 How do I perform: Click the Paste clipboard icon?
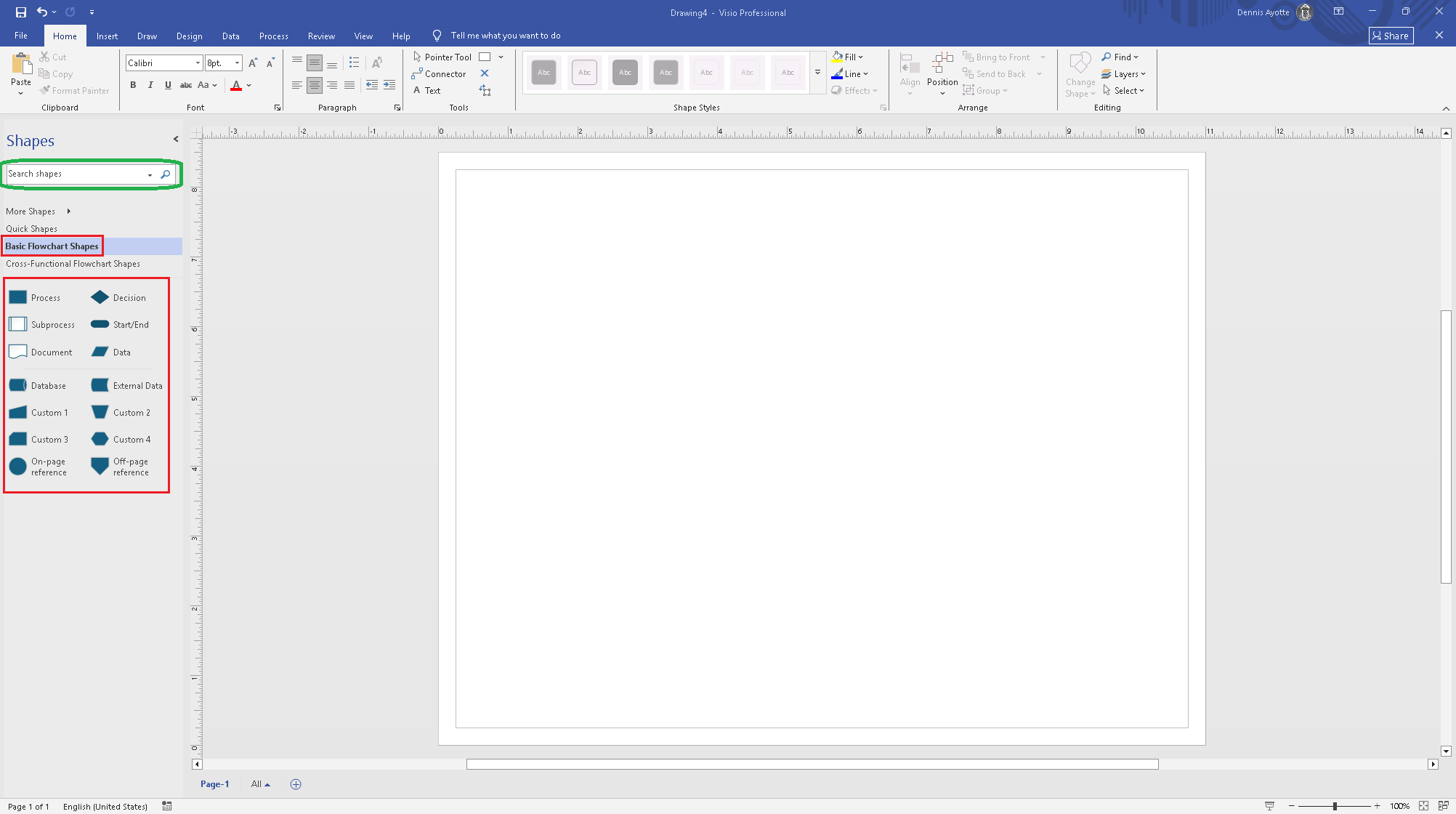click(21, 64)
